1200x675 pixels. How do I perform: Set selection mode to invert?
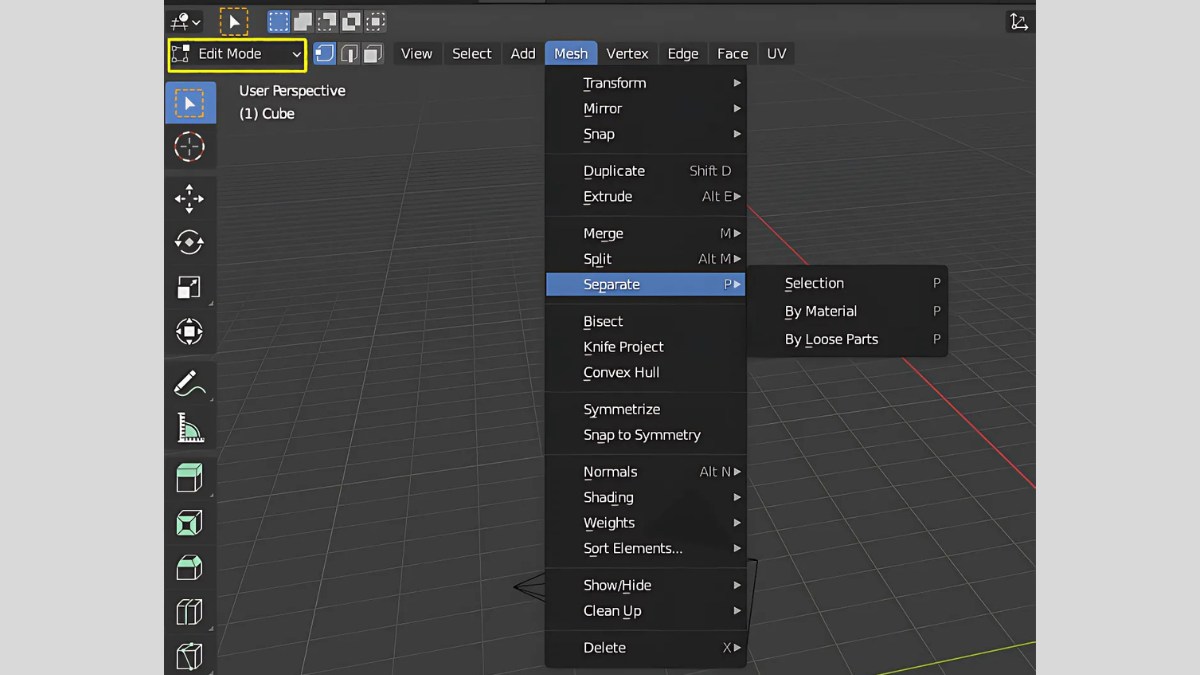351,21
